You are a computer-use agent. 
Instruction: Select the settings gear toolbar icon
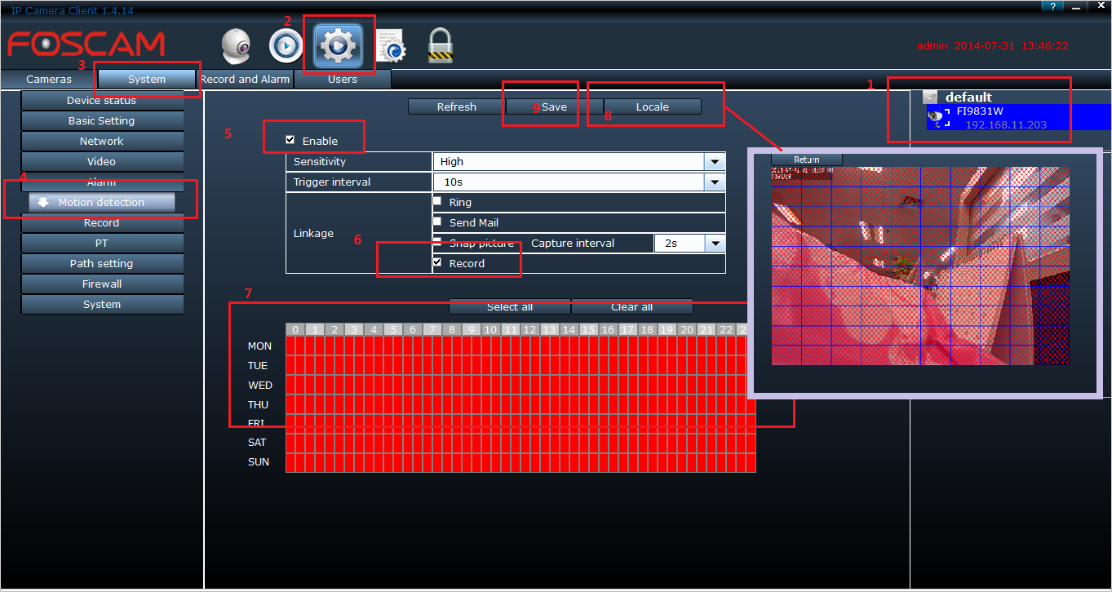tap(338, 45)
